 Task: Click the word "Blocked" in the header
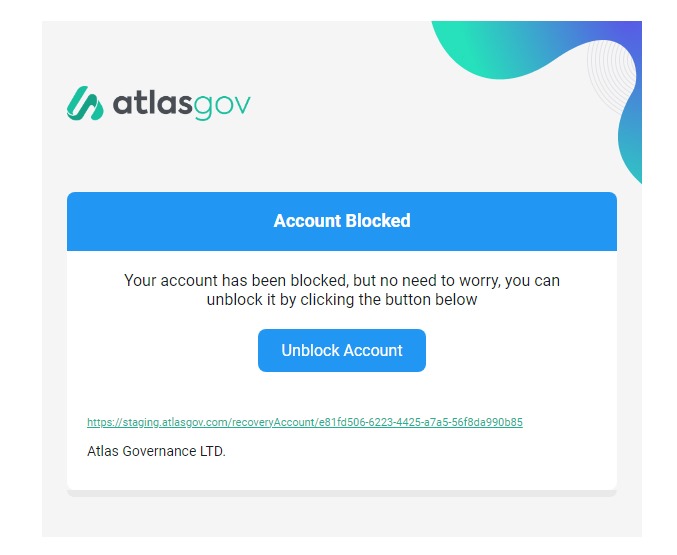378,221
